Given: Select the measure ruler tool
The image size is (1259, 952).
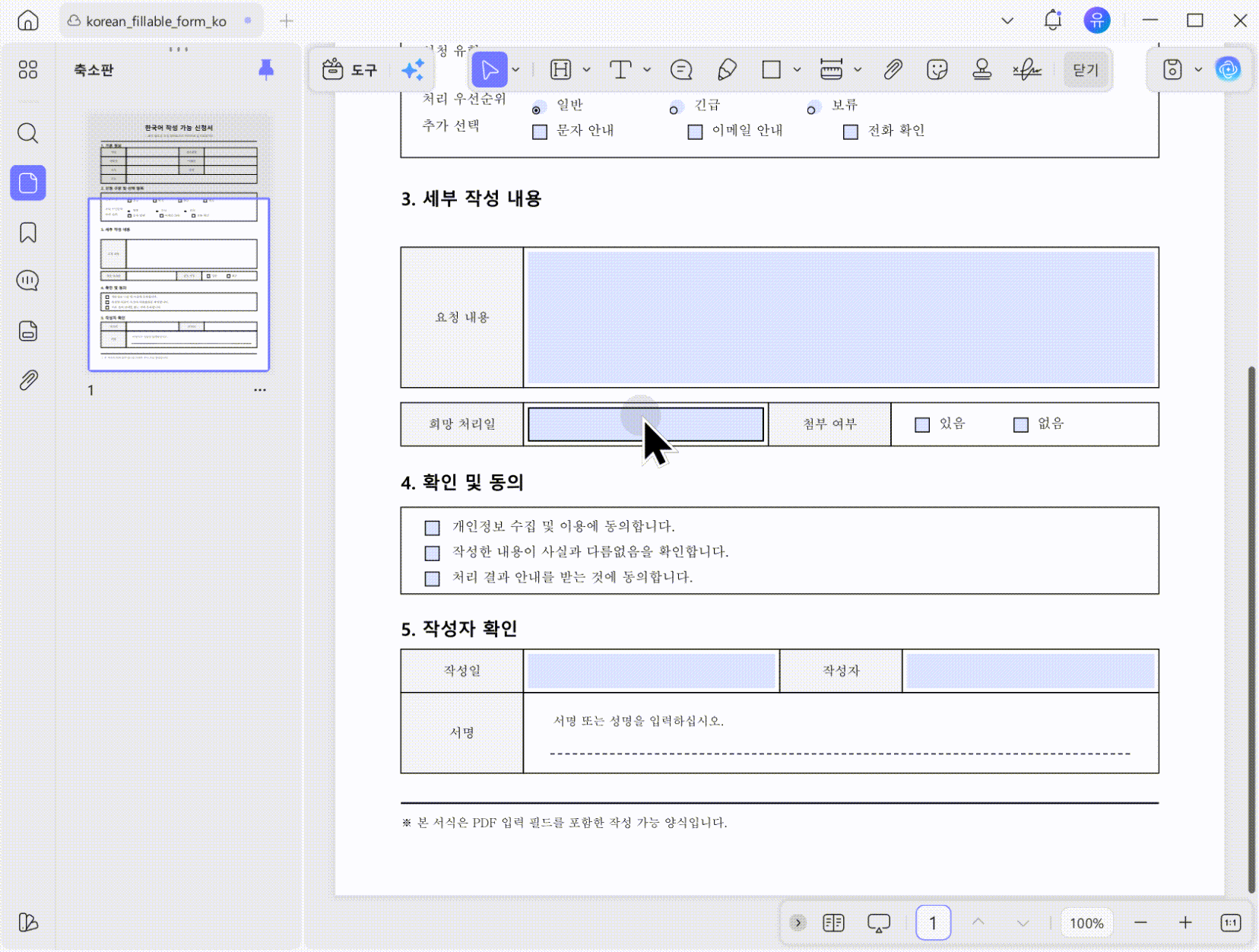Looking at the screenshot, I should pos(831,70).
